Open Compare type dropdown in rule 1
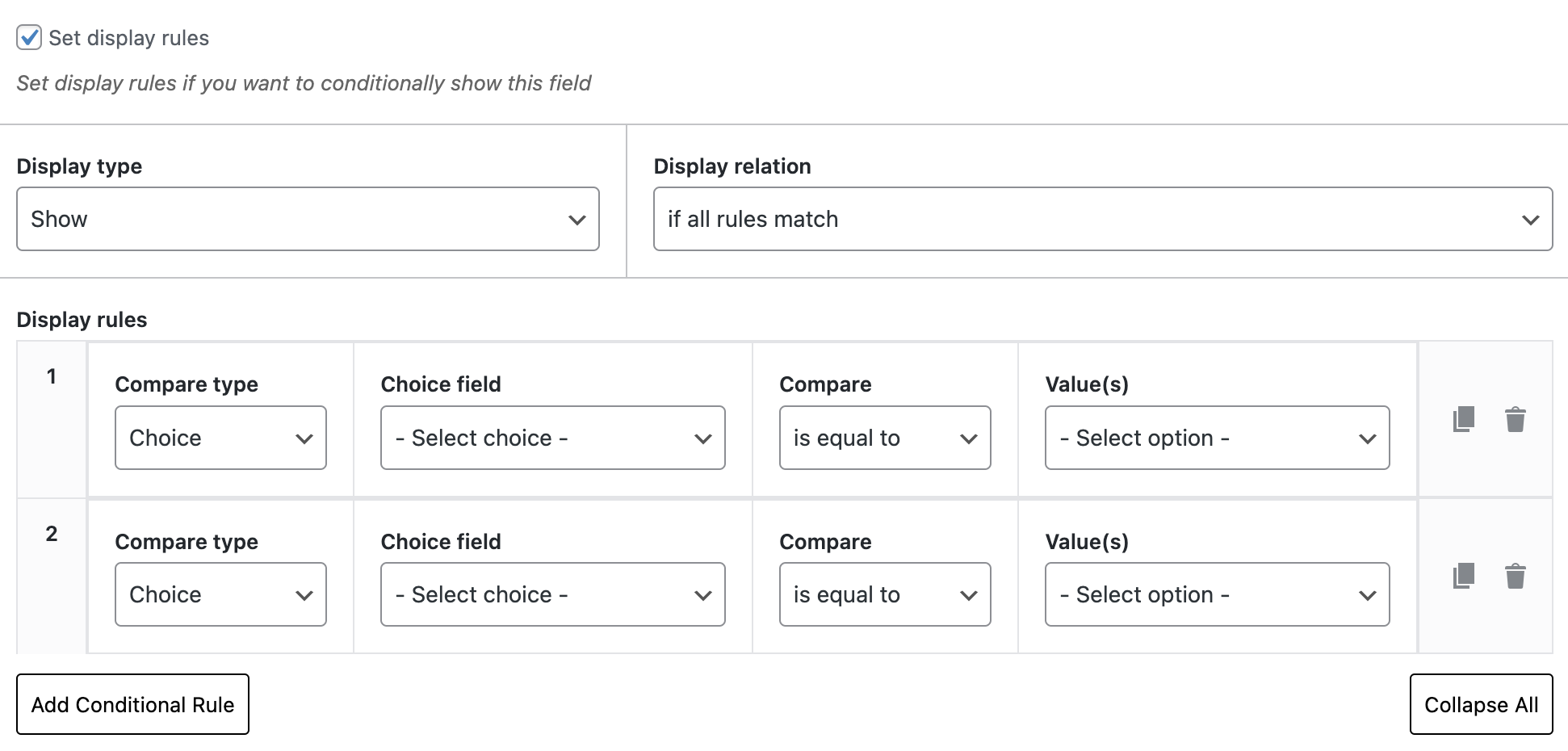The width and height of the screenshot is (1568, 751). click(220, 438)
